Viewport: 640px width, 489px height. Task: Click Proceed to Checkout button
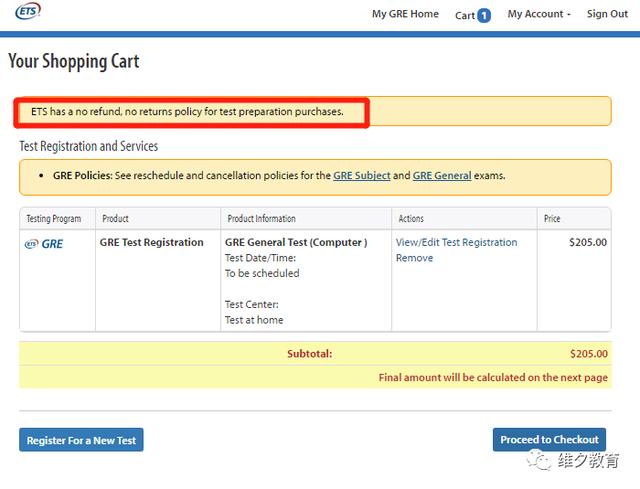click(549, 440)
